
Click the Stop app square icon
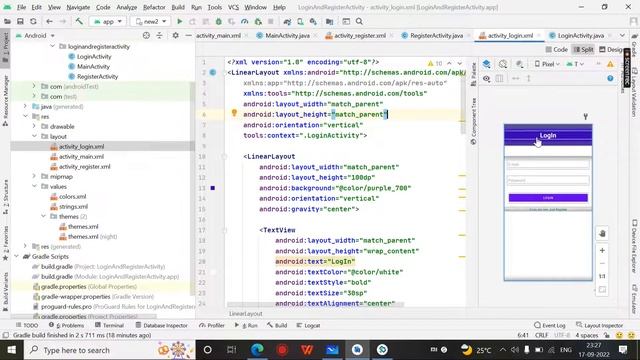271,21
